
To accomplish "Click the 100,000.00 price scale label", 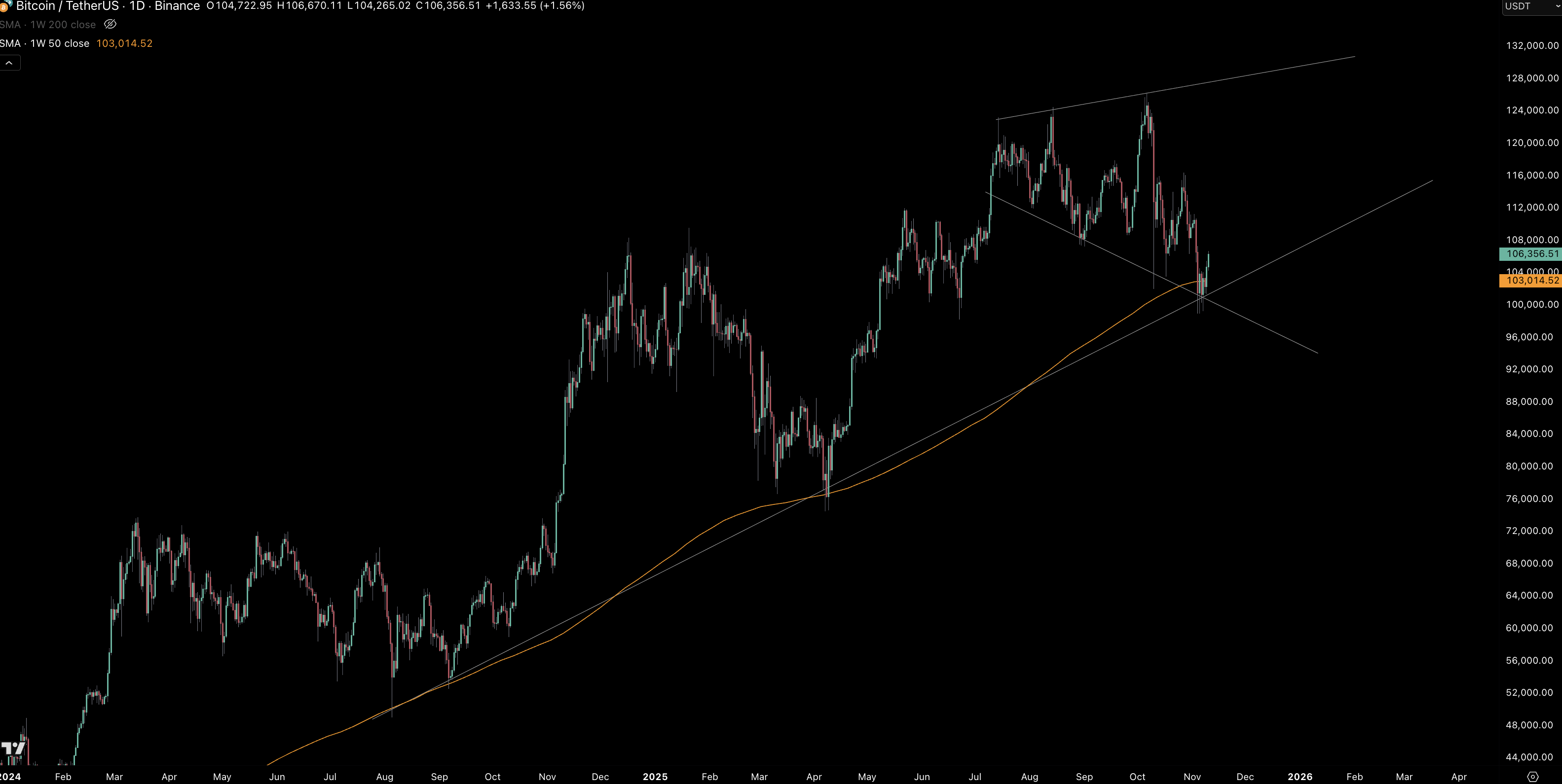I will tap(1532, 304).
